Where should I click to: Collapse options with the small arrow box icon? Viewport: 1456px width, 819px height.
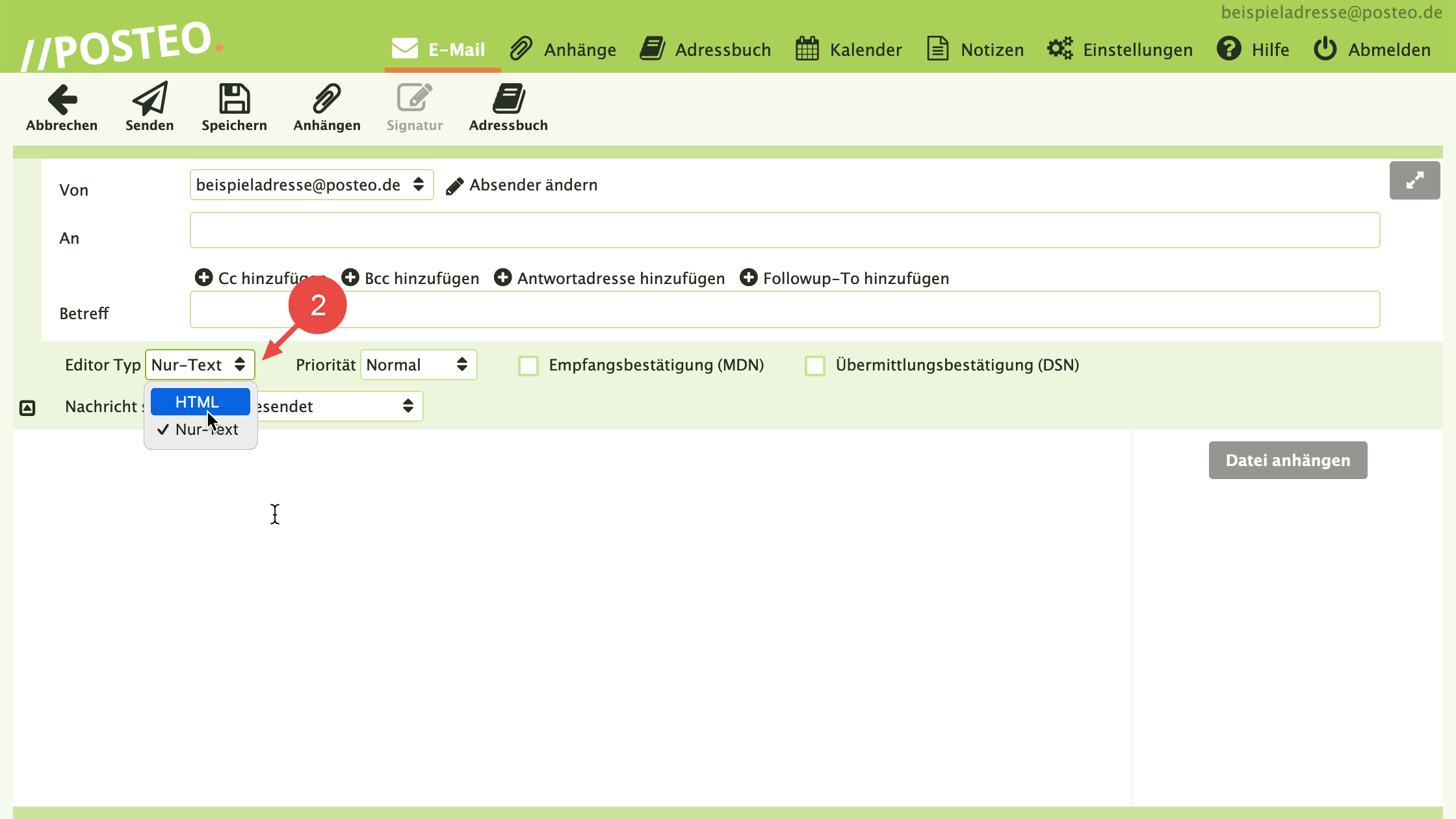pyautogui.click(x=27, y=408)
